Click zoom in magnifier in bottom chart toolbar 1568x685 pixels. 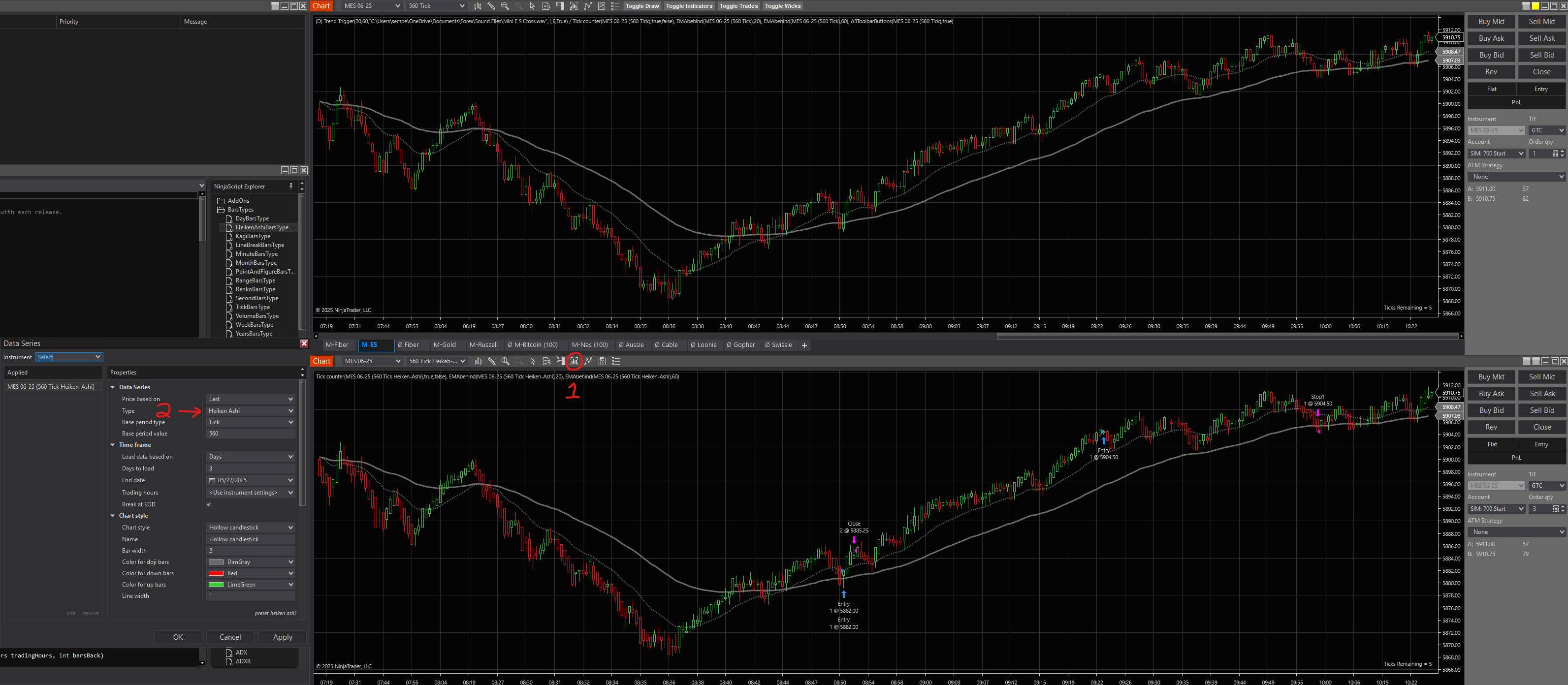coord(505,361)
